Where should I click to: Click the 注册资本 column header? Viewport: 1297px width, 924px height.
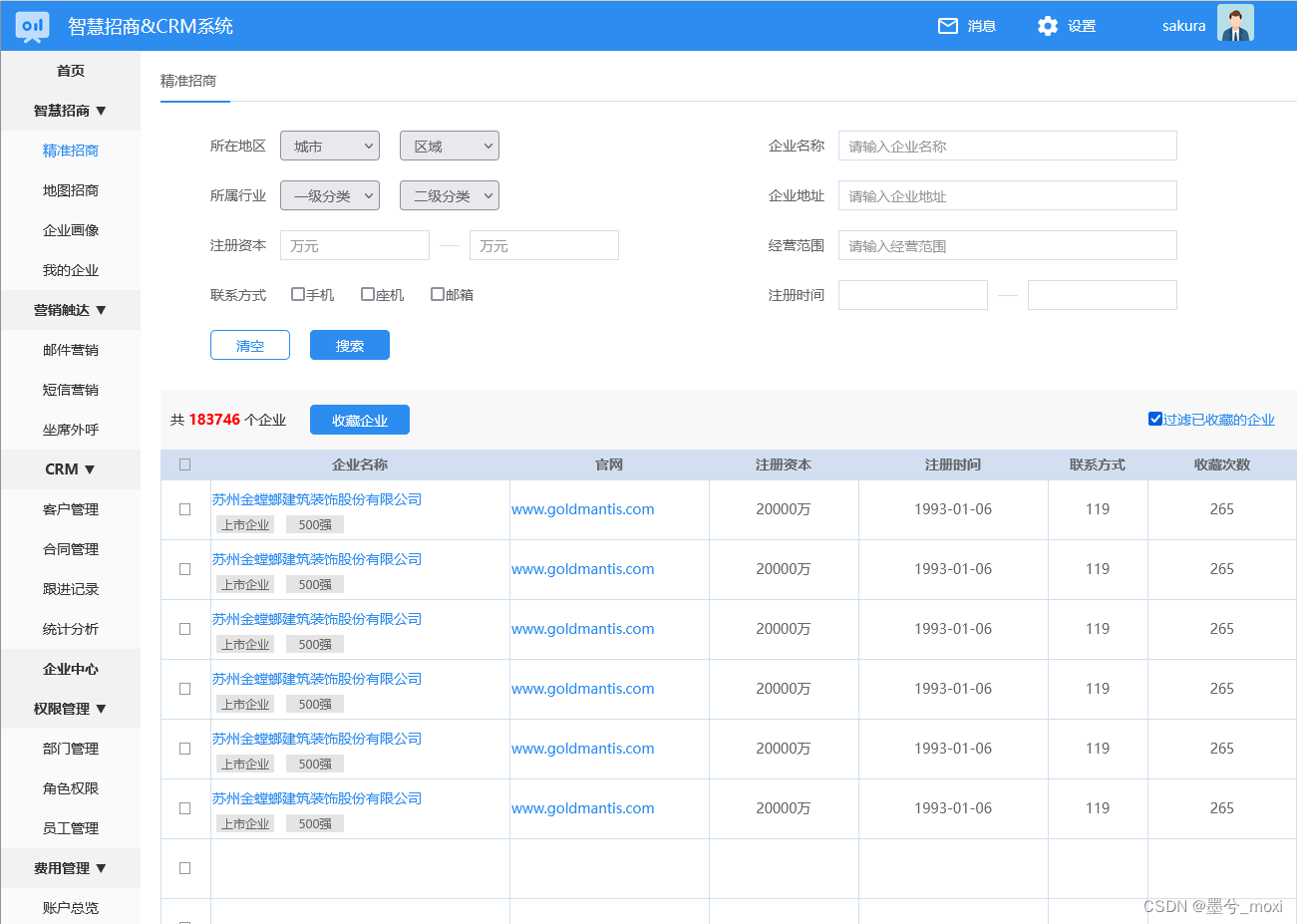tap(784, 464)
